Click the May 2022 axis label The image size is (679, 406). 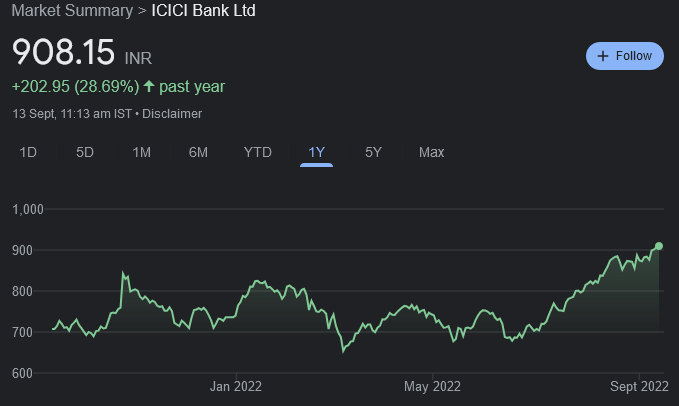pyautogui.click(x=432, y=385)
